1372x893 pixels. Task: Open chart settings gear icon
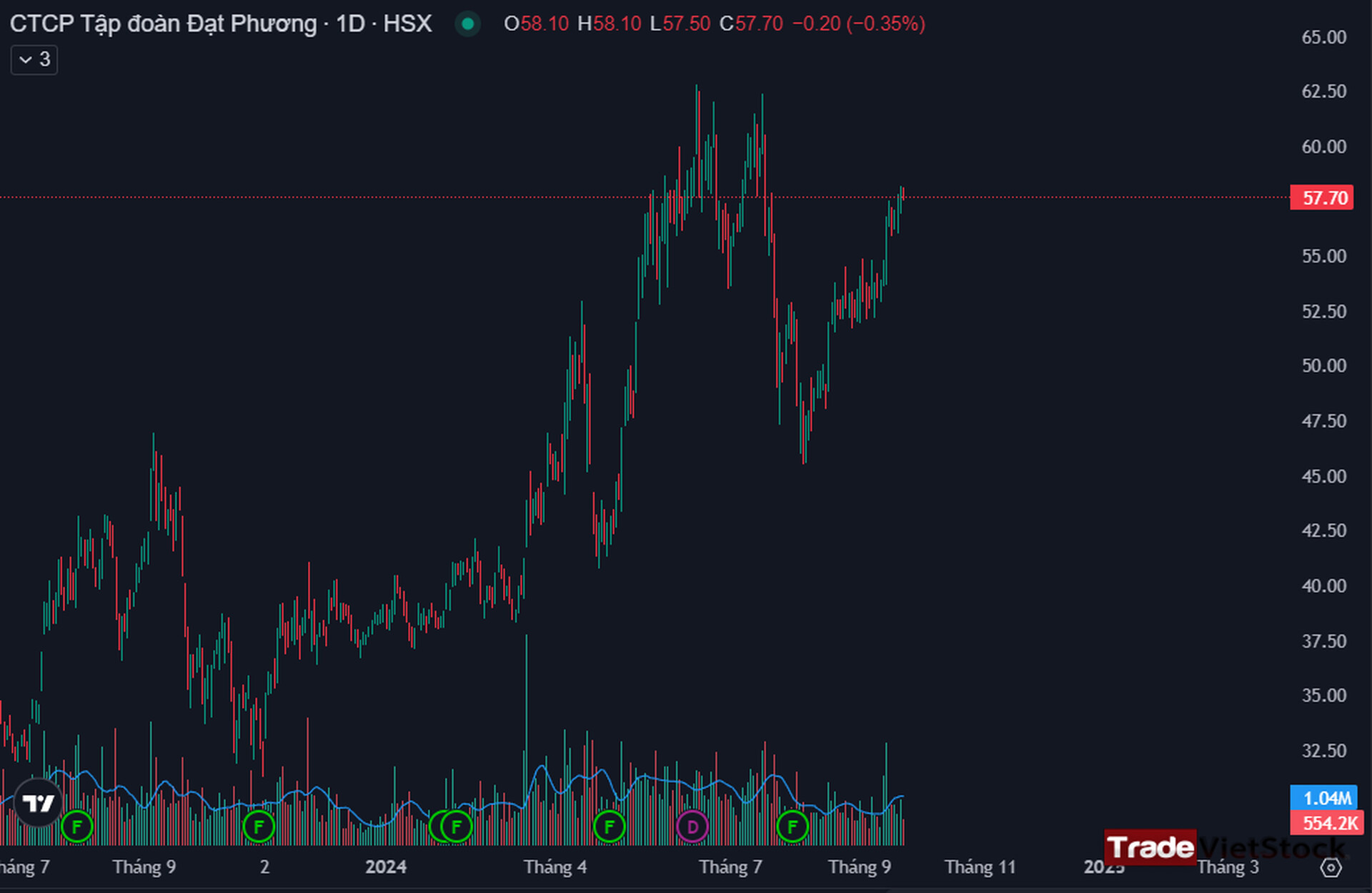tap(1331, 867)
